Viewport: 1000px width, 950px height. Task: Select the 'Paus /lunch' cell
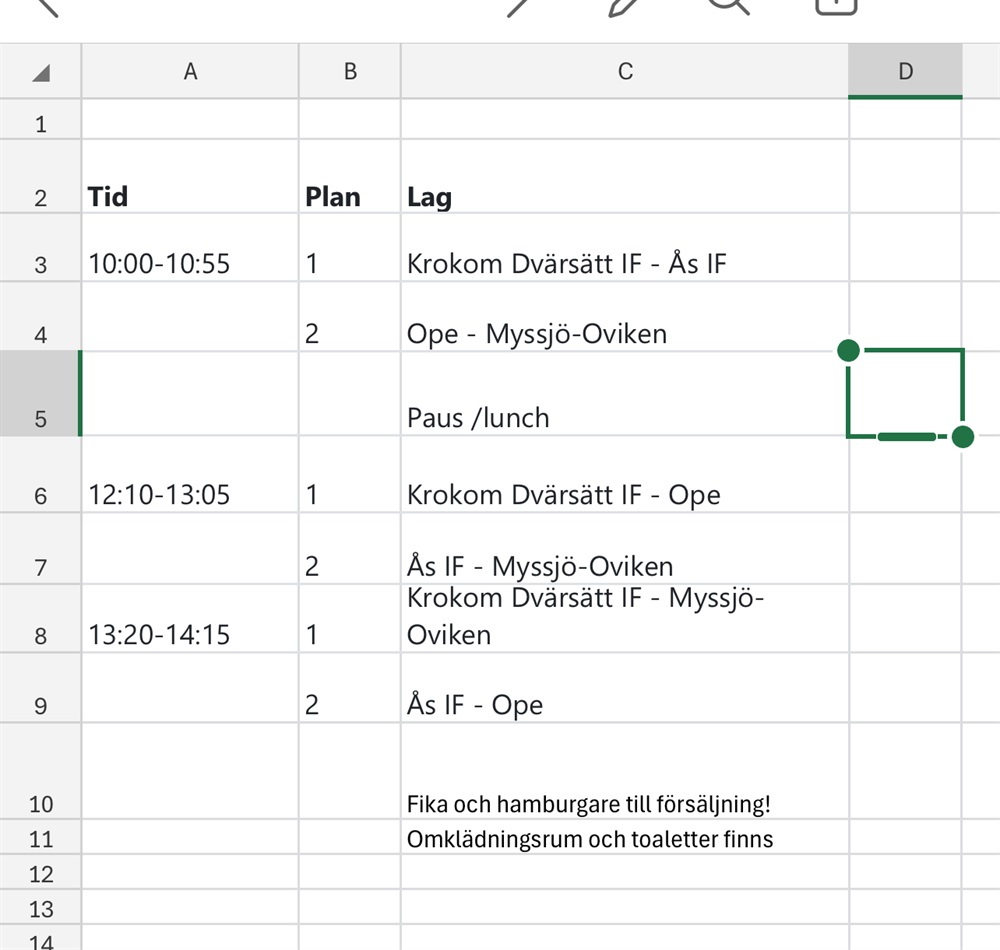tap(625, 416)
